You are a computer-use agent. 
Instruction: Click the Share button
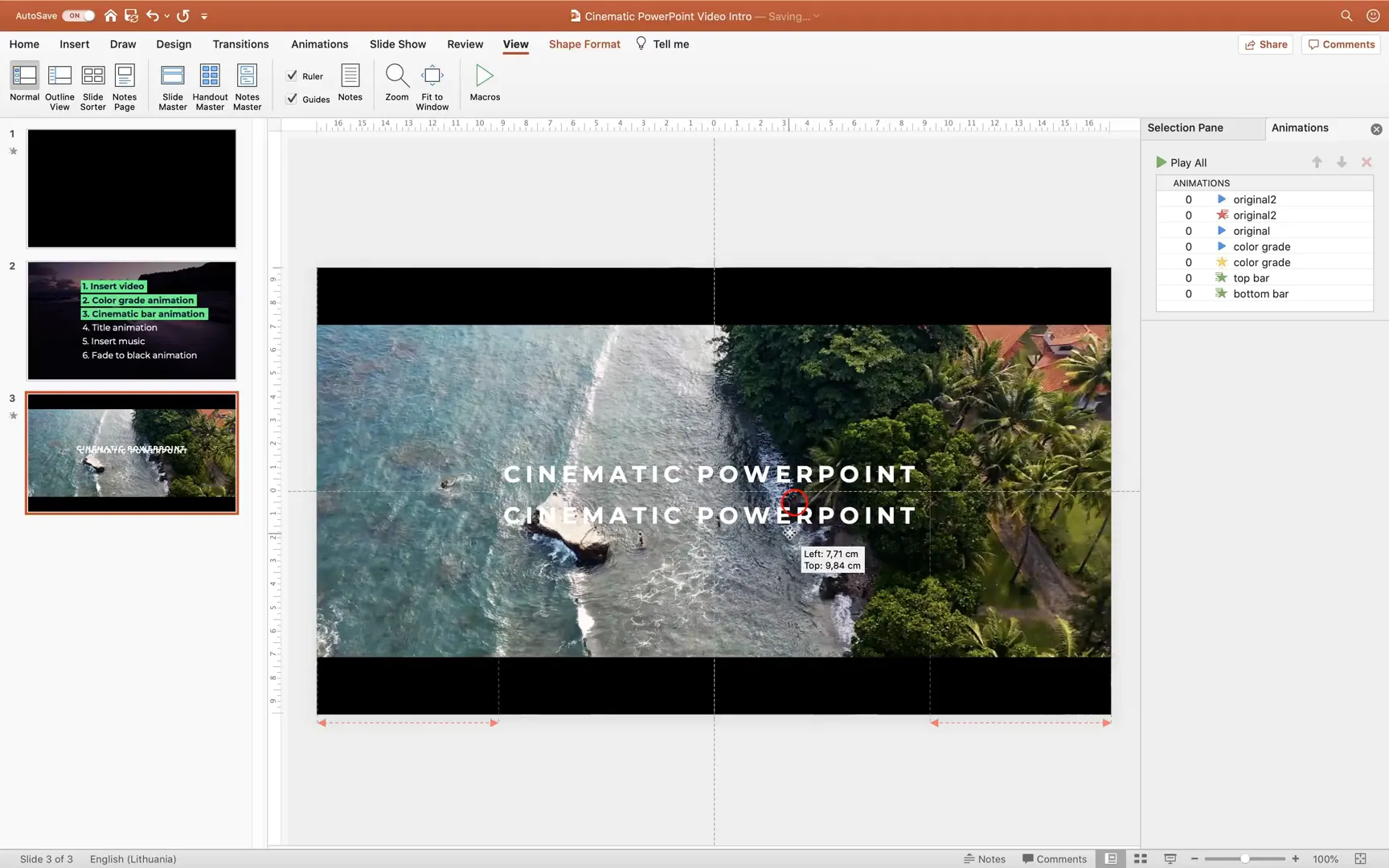click(x=1265, y=44)
